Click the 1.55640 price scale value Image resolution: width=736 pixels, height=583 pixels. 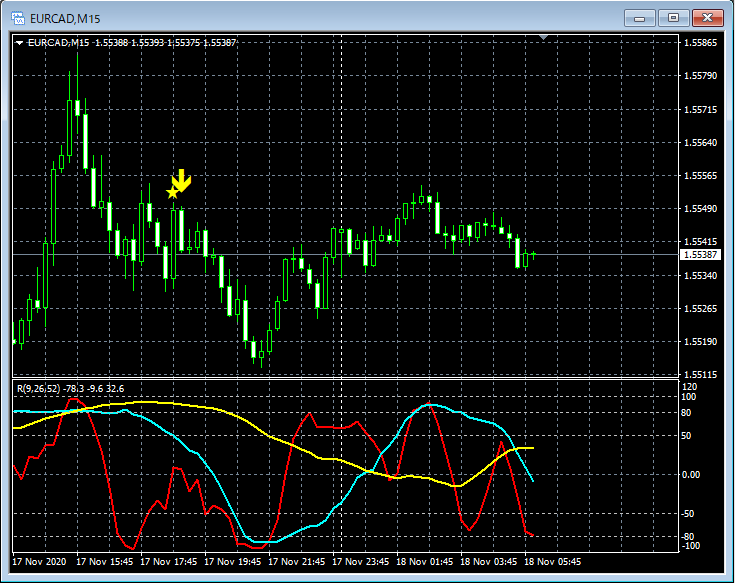coord(700,142)
